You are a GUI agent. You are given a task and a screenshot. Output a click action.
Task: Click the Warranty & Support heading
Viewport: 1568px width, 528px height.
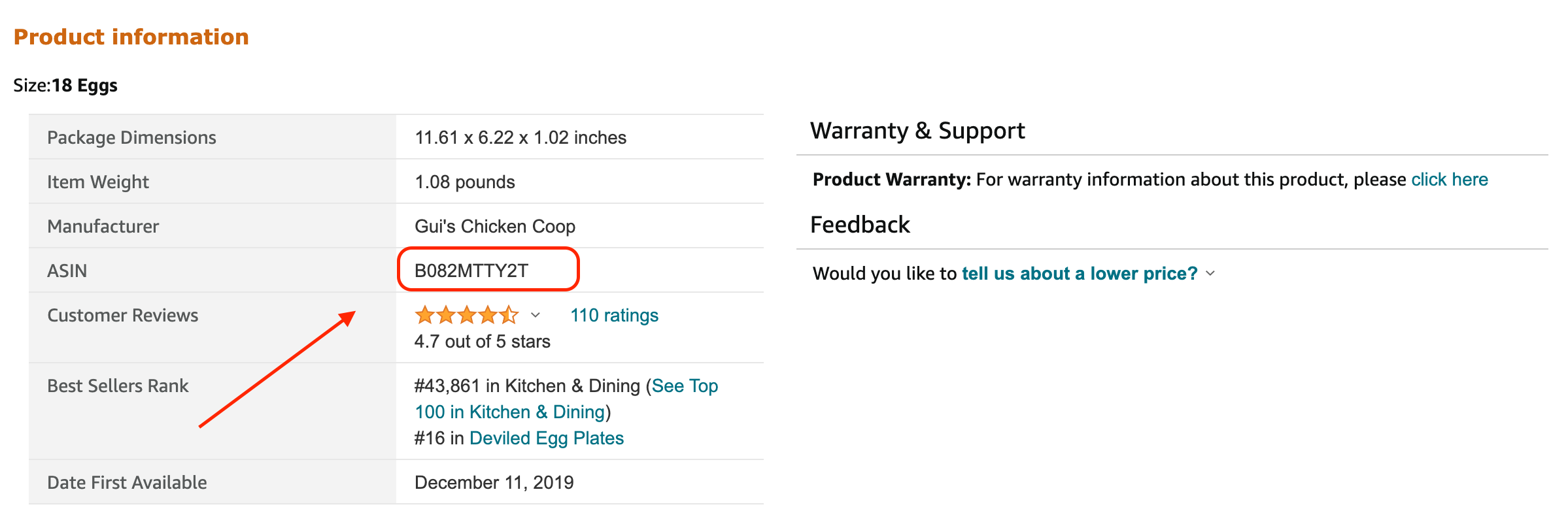[x=917, y=131]
